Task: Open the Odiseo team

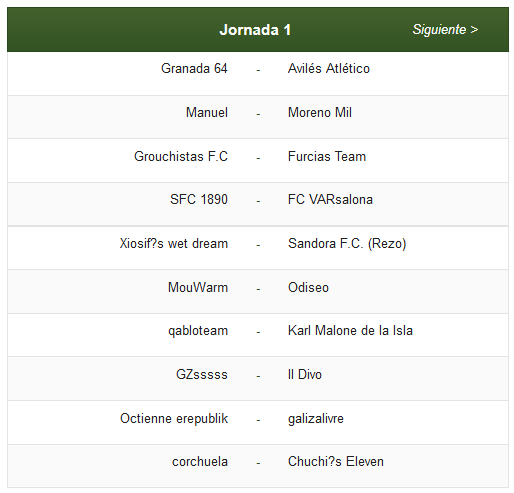Action: (x=308, y=287)
